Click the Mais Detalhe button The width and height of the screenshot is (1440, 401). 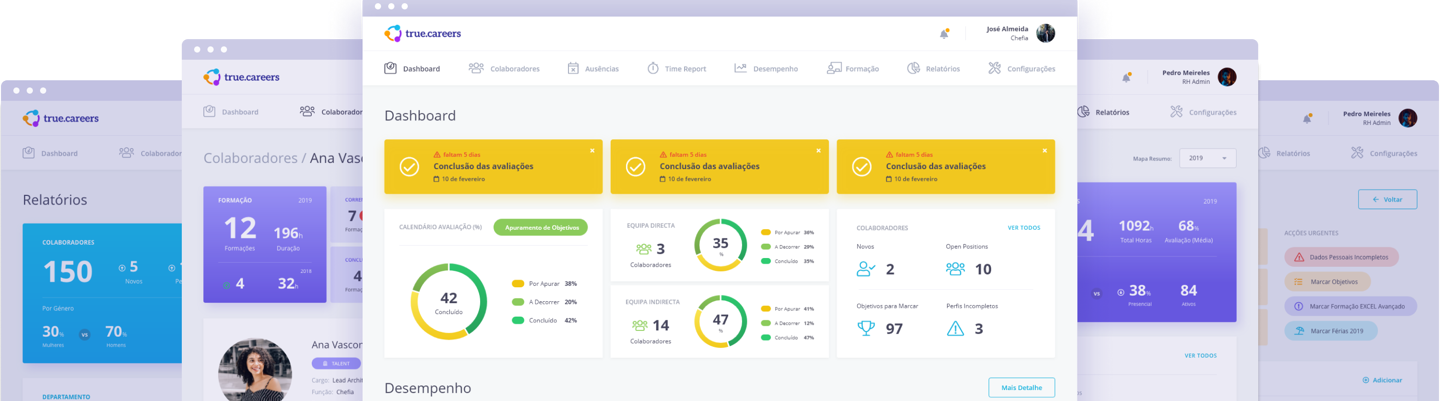pos(1022,387)
